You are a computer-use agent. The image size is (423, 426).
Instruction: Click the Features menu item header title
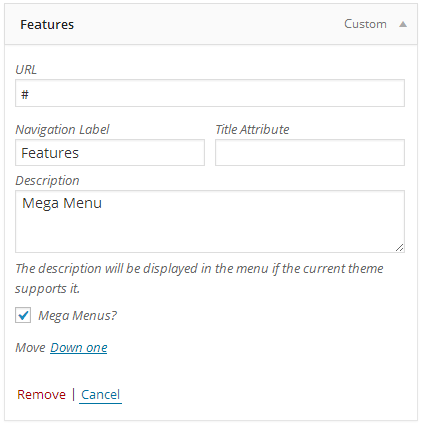click(47, 25)
